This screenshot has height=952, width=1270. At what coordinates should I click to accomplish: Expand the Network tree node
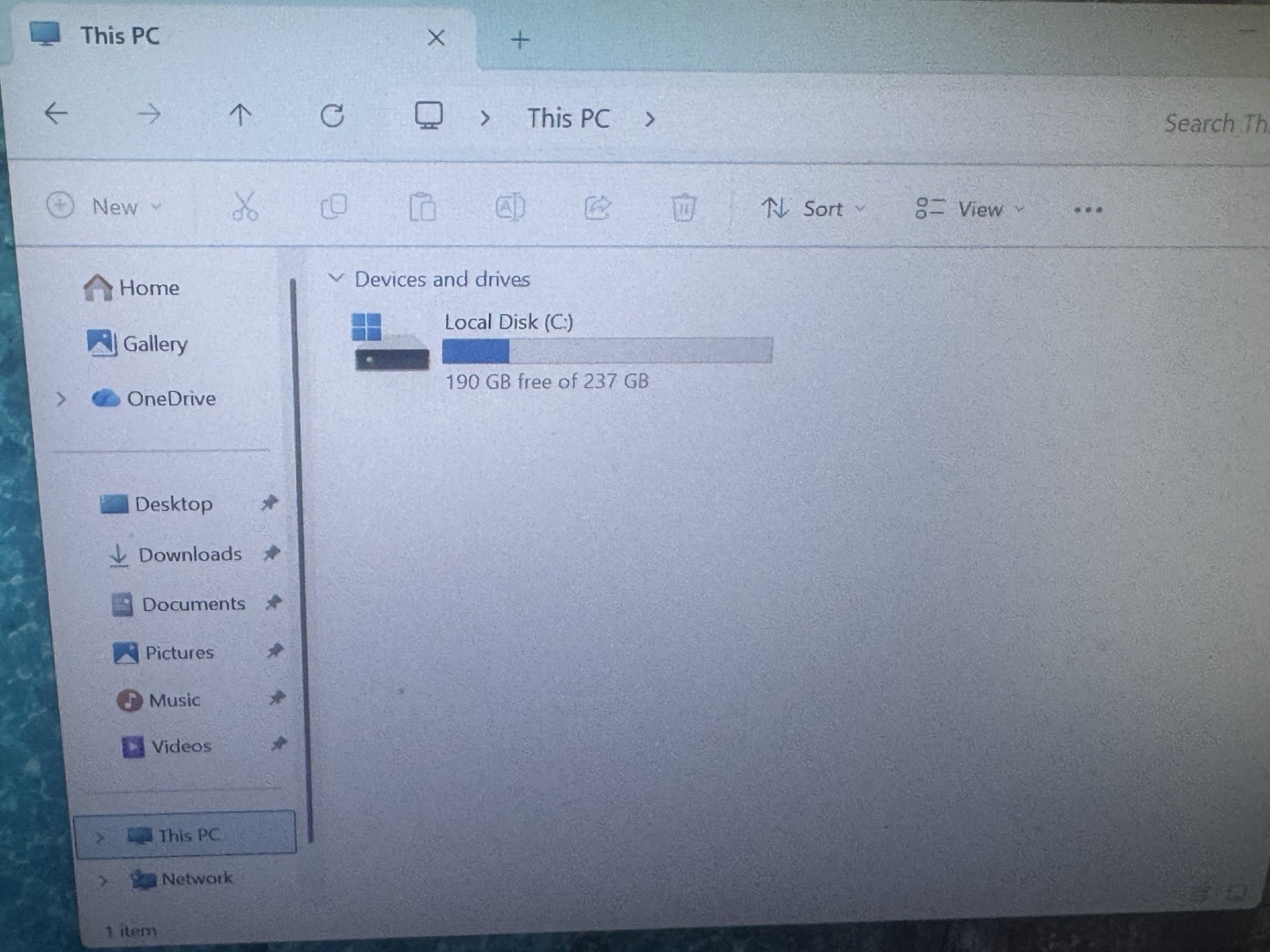[x=103, y=880]
